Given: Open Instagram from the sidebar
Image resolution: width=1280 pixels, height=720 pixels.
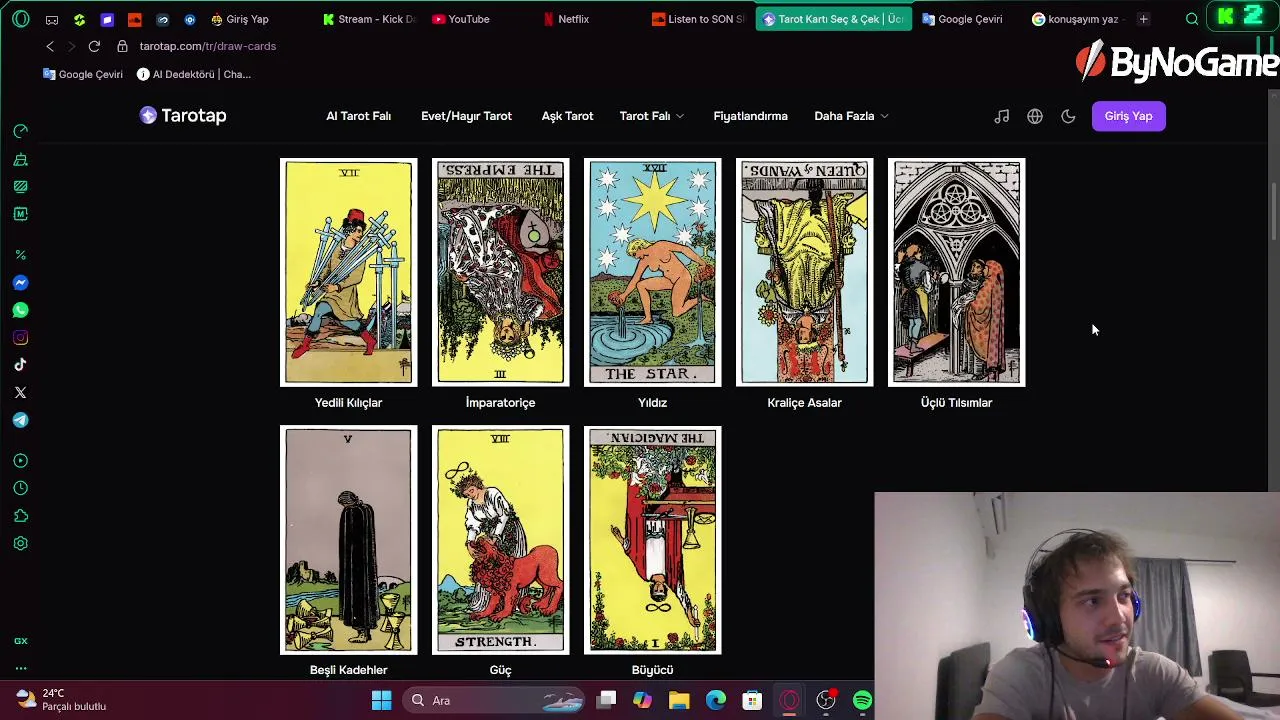Looking at the screenshot, I should pos(20,338).
